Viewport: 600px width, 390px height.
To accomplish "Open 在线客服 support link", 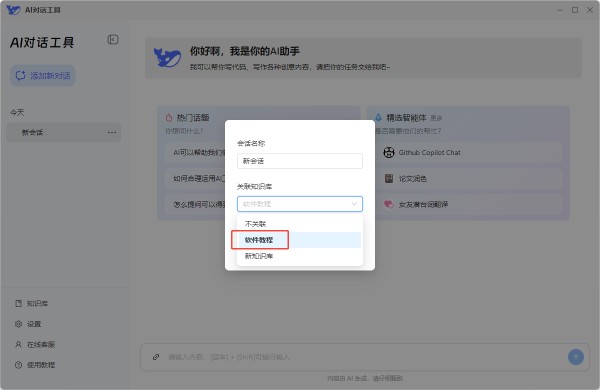I will [x=35, y=344].
